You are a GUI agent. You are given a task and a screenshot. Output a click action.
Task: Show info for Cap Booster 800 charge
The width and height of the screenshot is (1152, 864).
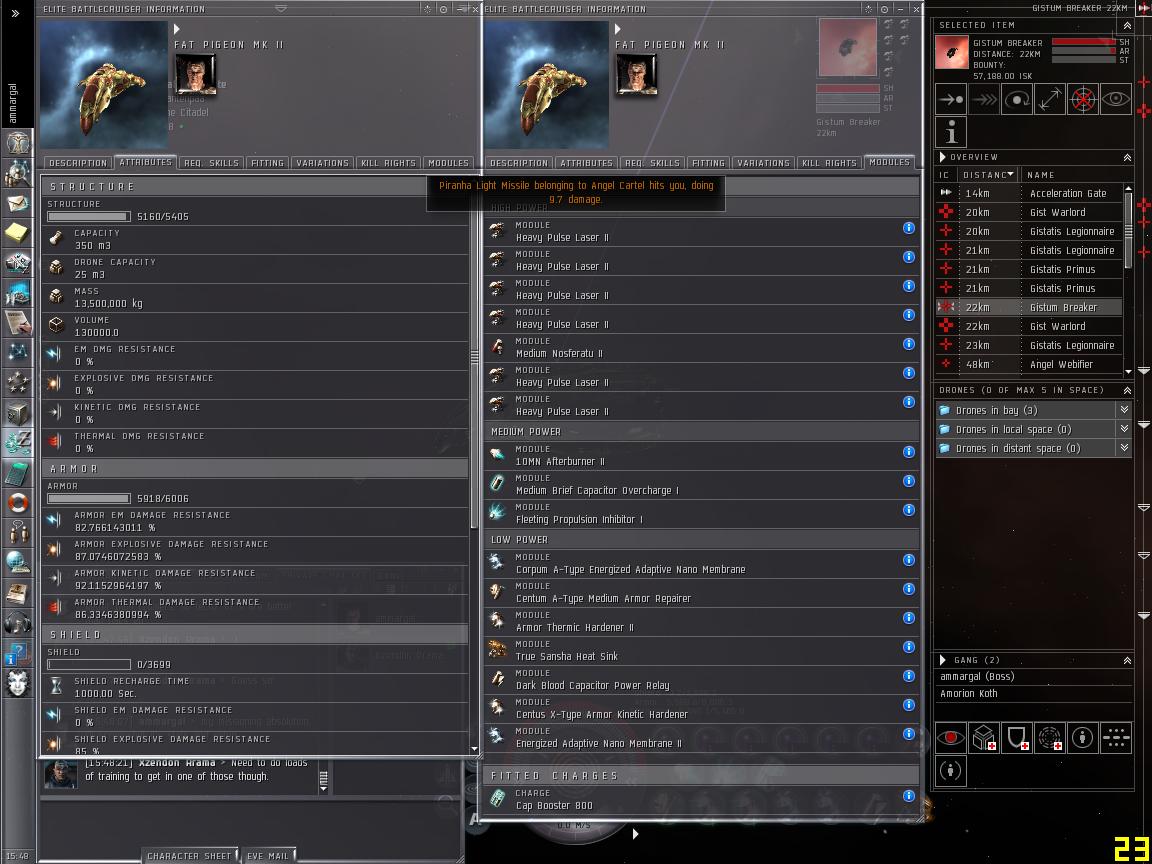[x=909, y=796]
